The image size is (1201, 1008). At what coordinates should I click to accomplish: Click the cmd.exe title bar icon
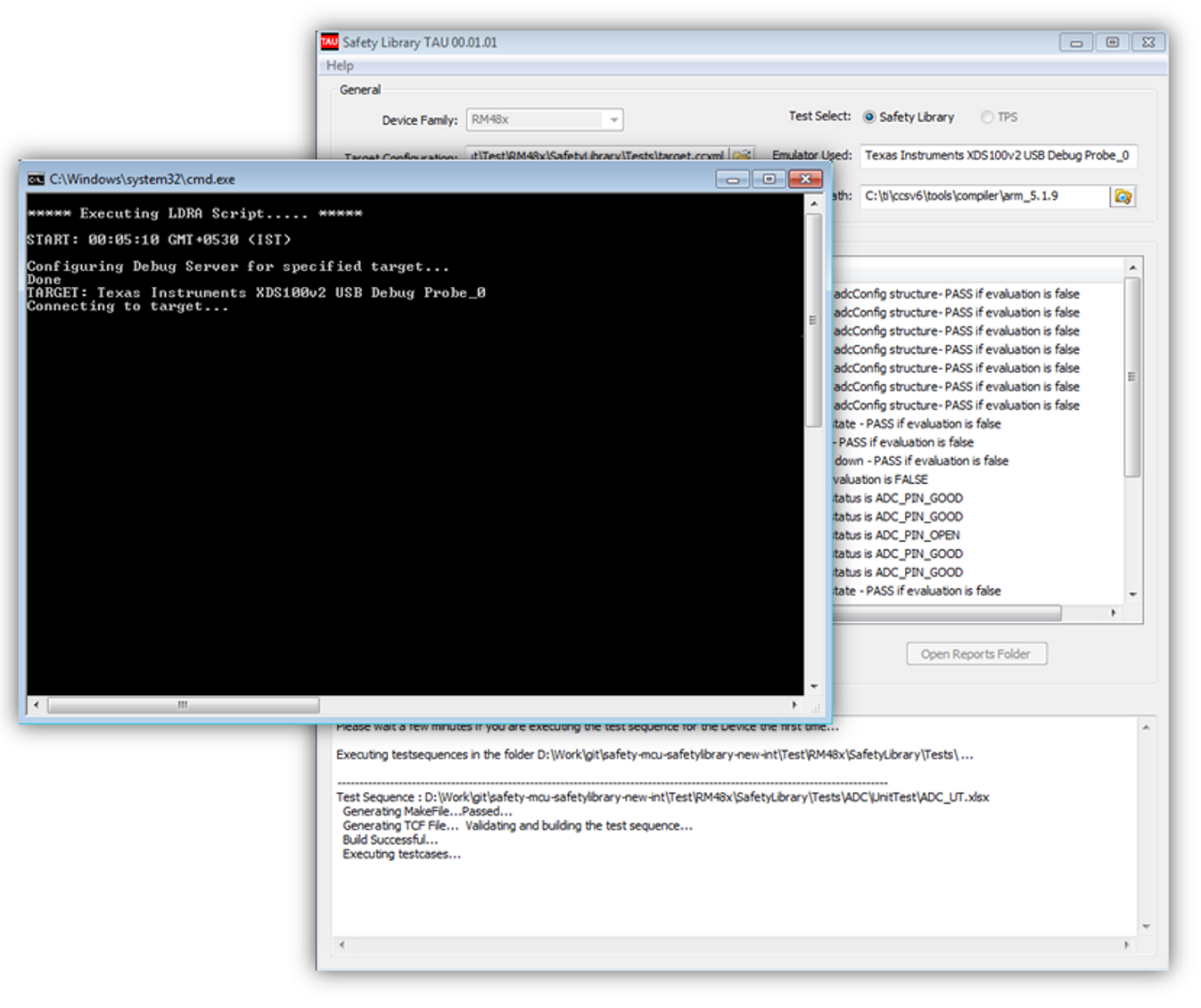coord(36,179)
